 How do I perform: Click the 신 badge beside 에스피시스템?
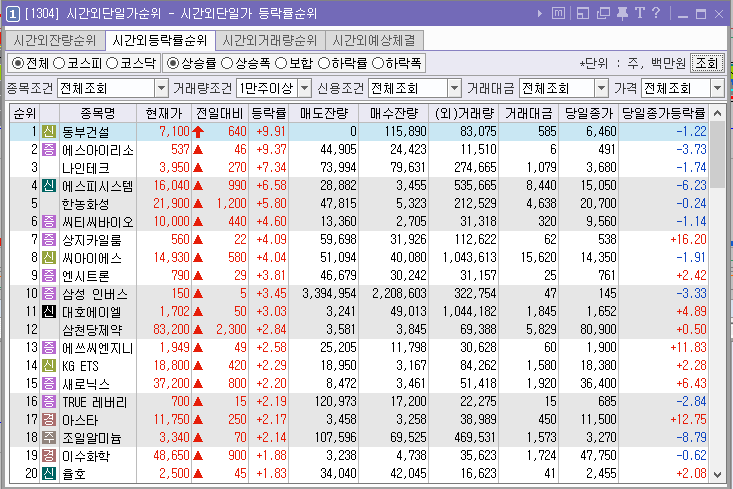(x=49, y=186)
